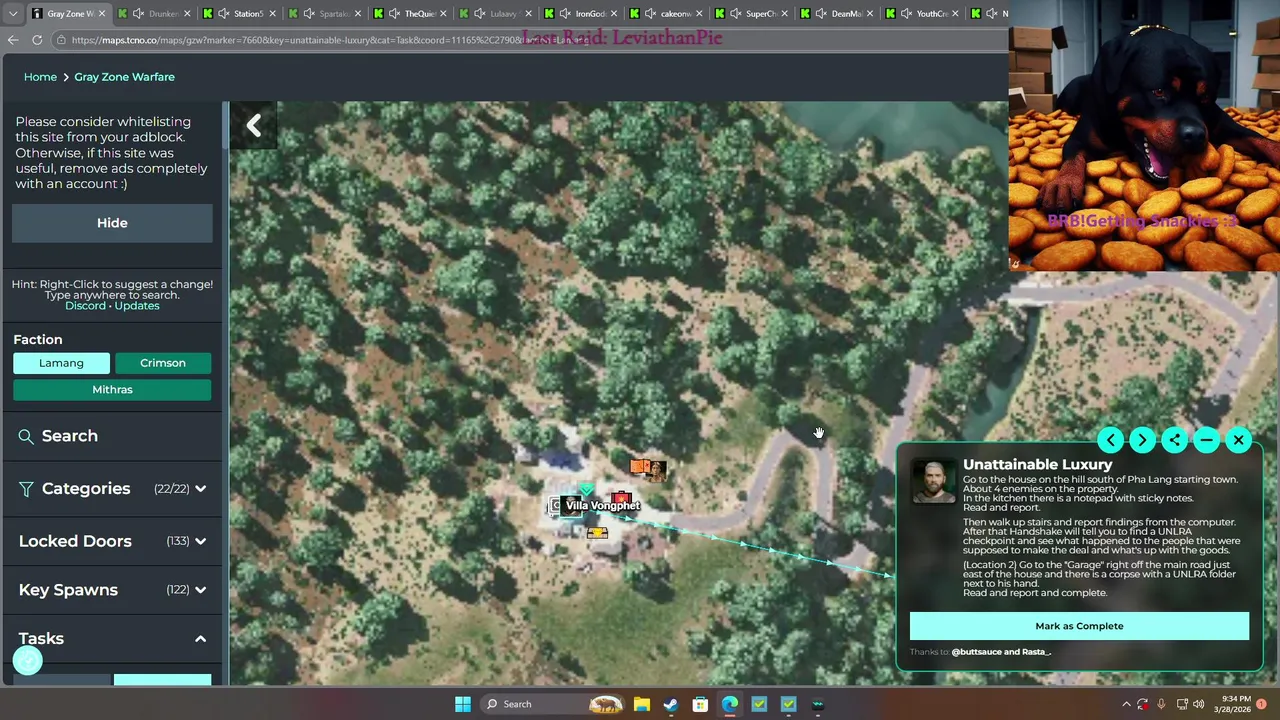The height and width of the screenshot is (720, 1280).
Task: Click the browser back arrow
Action: (x=13, y=40)
